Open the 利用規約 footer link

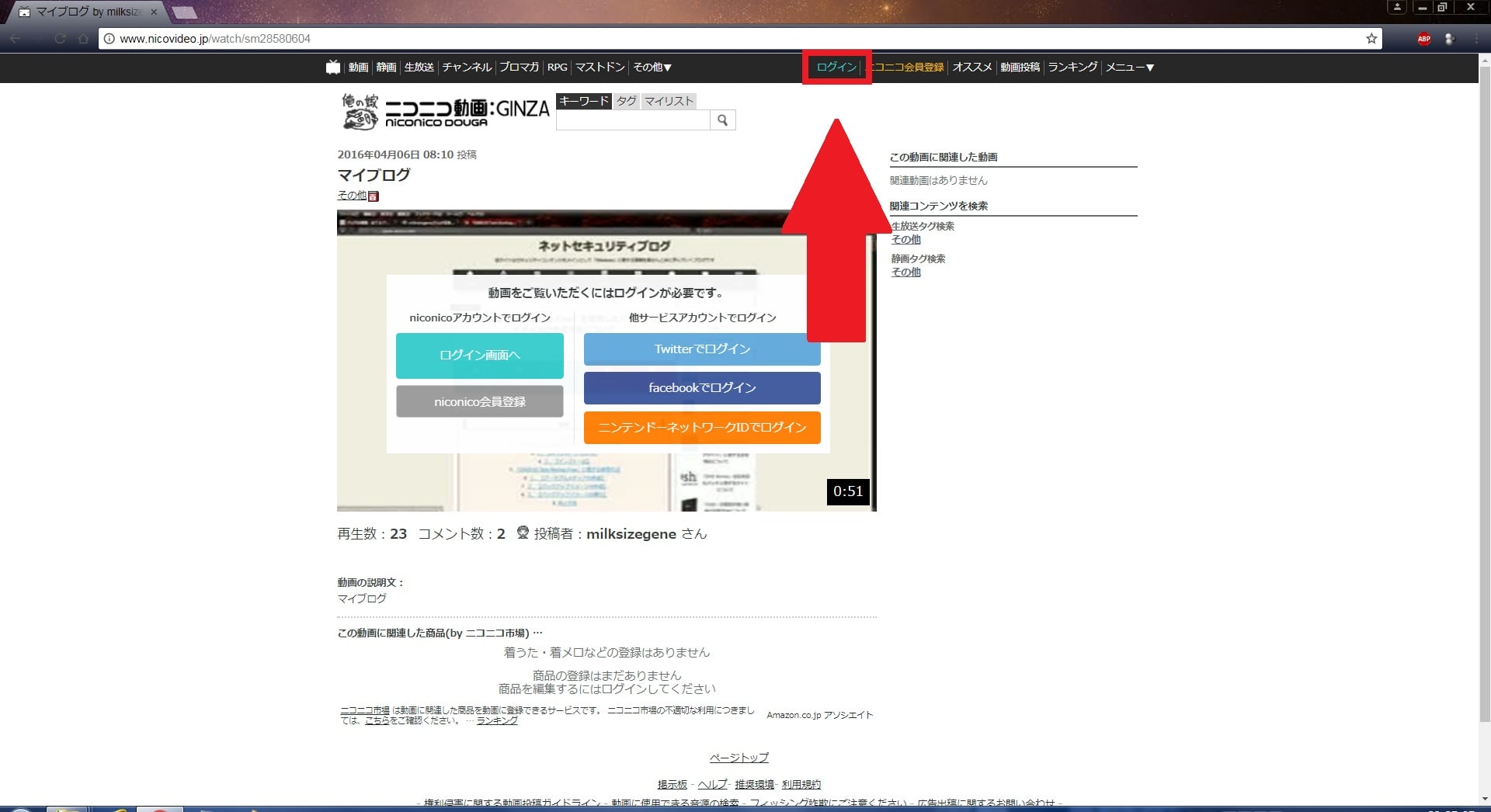tap(801, 785)
